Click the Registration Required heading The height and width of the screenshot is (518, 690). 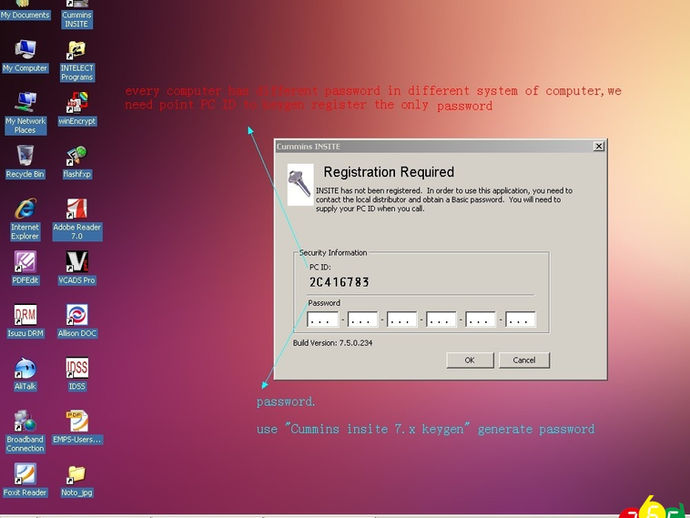tap(389, 172)
